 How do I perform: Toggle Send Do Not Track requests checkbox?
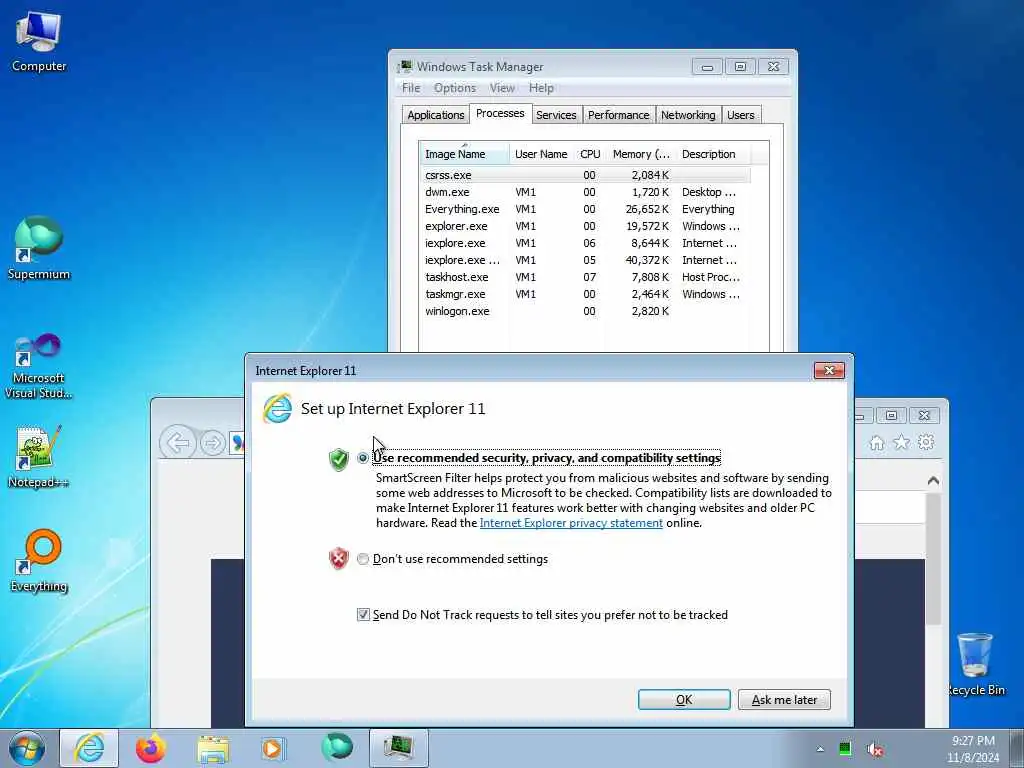pyautogui.click(x=363, y=615)
